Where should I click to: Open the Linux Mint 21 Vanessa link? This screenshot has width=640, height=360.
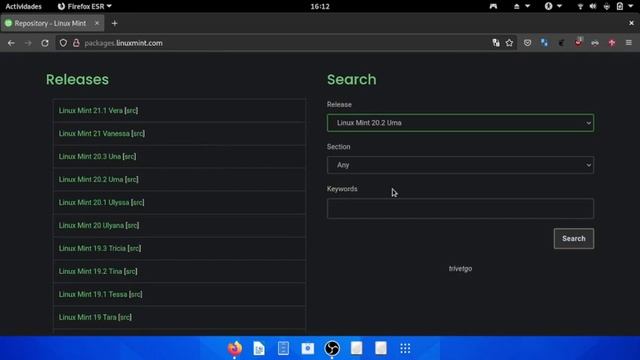[94, 133]
